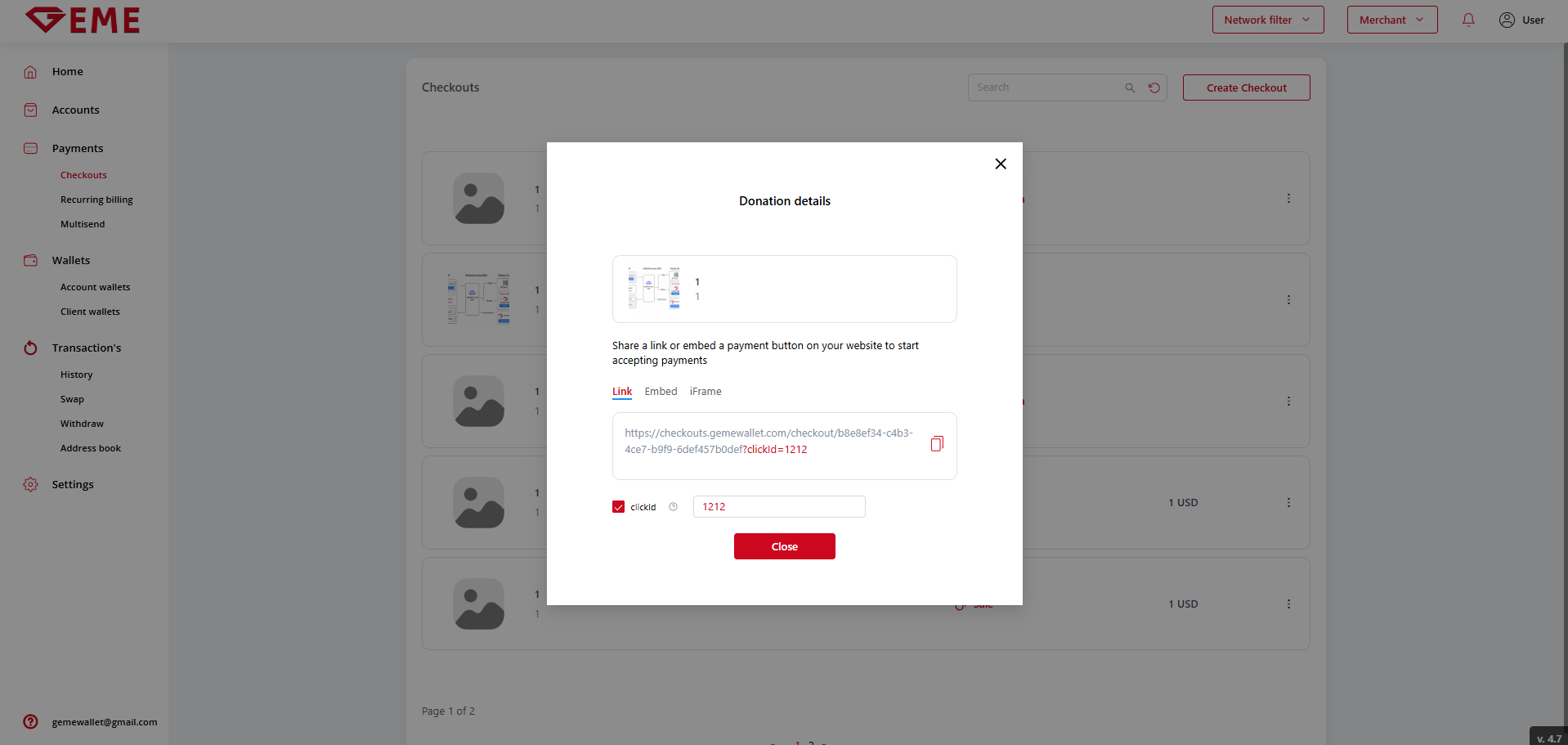Viewport: 1568px width, 745px height.
Task: Click the help icon beside gemewallet email
Action: [x=30, y=722]
